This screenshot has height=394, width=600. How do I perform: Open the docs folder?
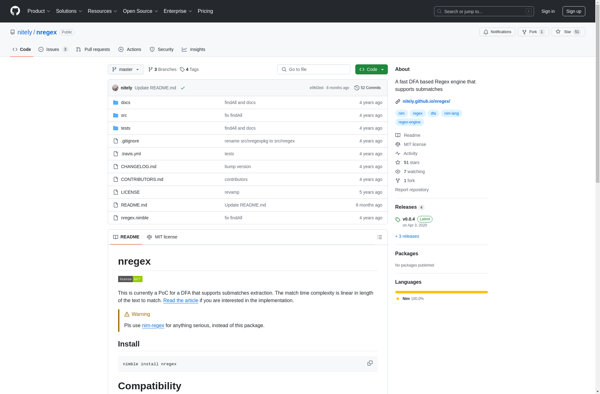pyautogui.click(x=126, y=103)
